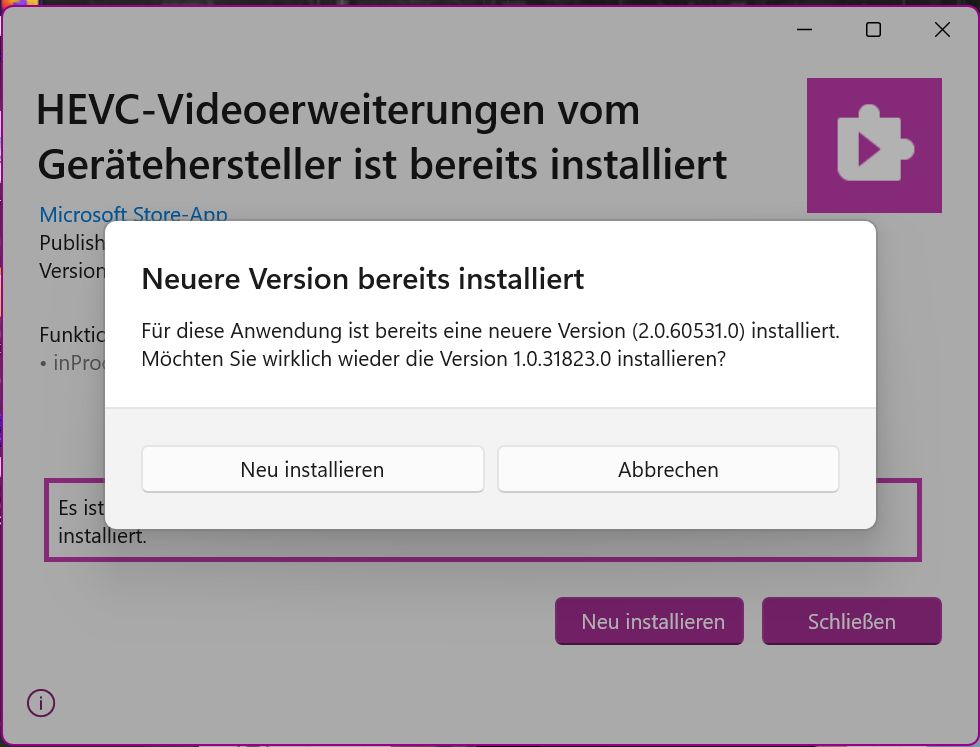Click the purple Neu installieren button
This screenshot has height=747, width=980.
tap(649, 621)
